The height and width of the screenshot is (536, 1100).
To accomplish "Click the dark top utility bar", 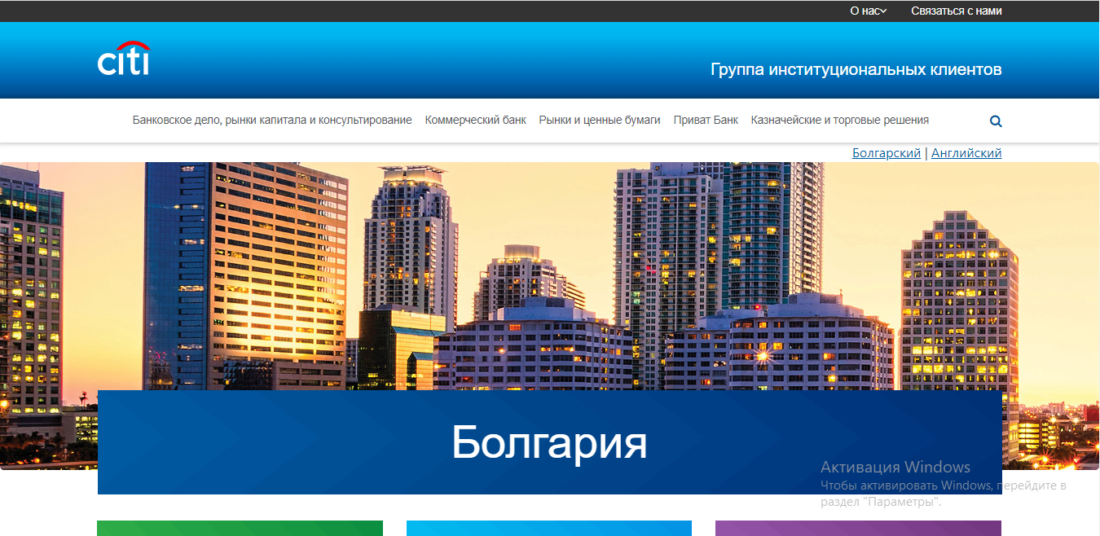I will [x=400, y=11].
